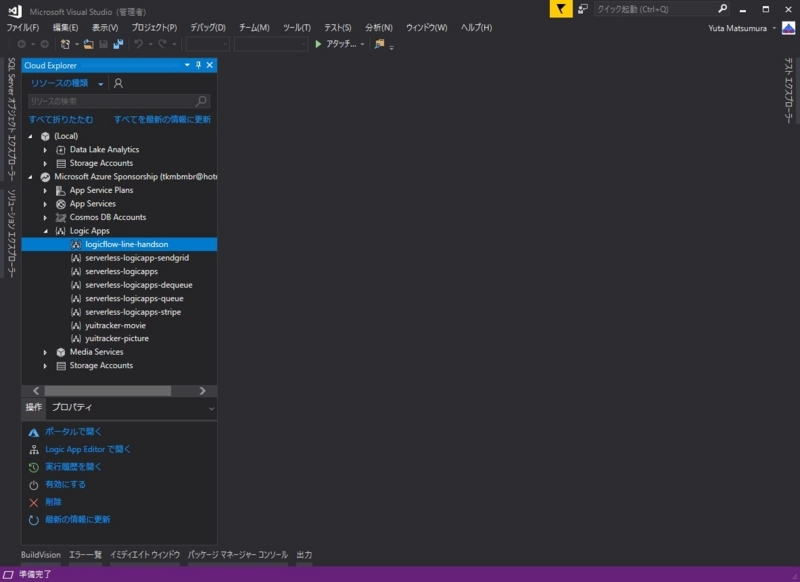Open the ヘルプ(H) menu

476,28
